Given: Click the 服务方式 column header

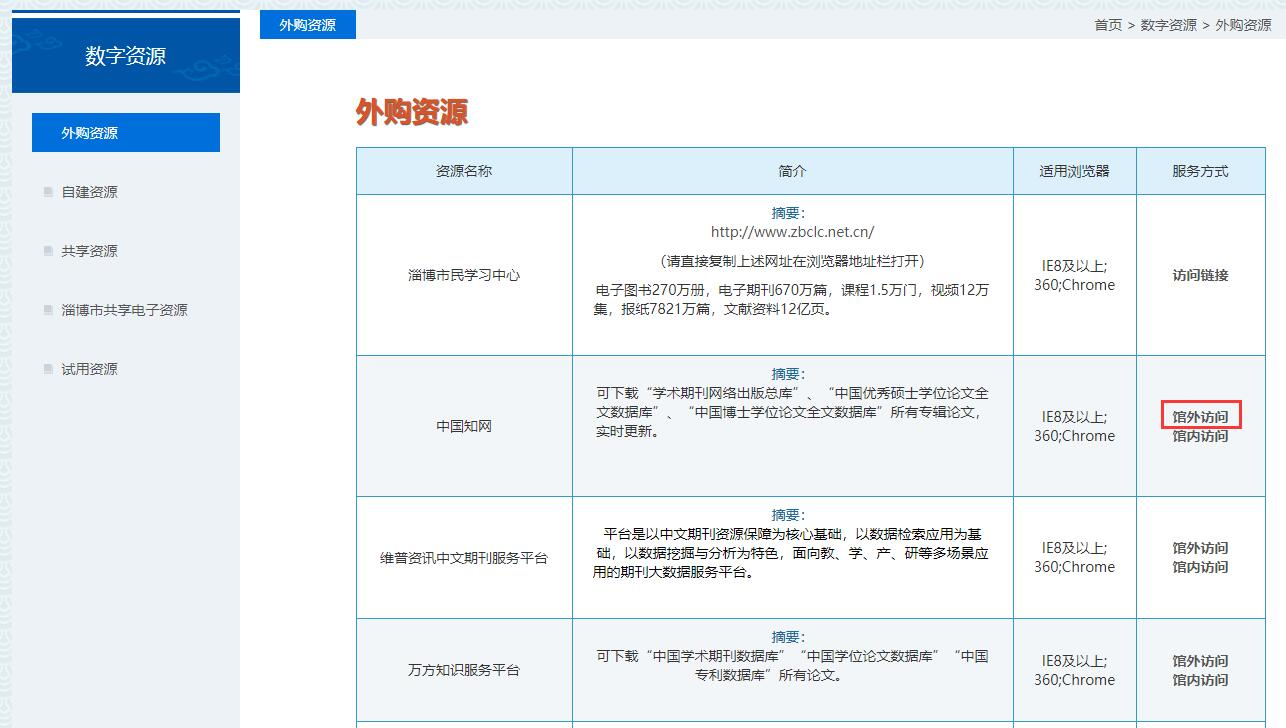Looking at the screenshot, I should pyautogui.click(x=1201, y=171).
